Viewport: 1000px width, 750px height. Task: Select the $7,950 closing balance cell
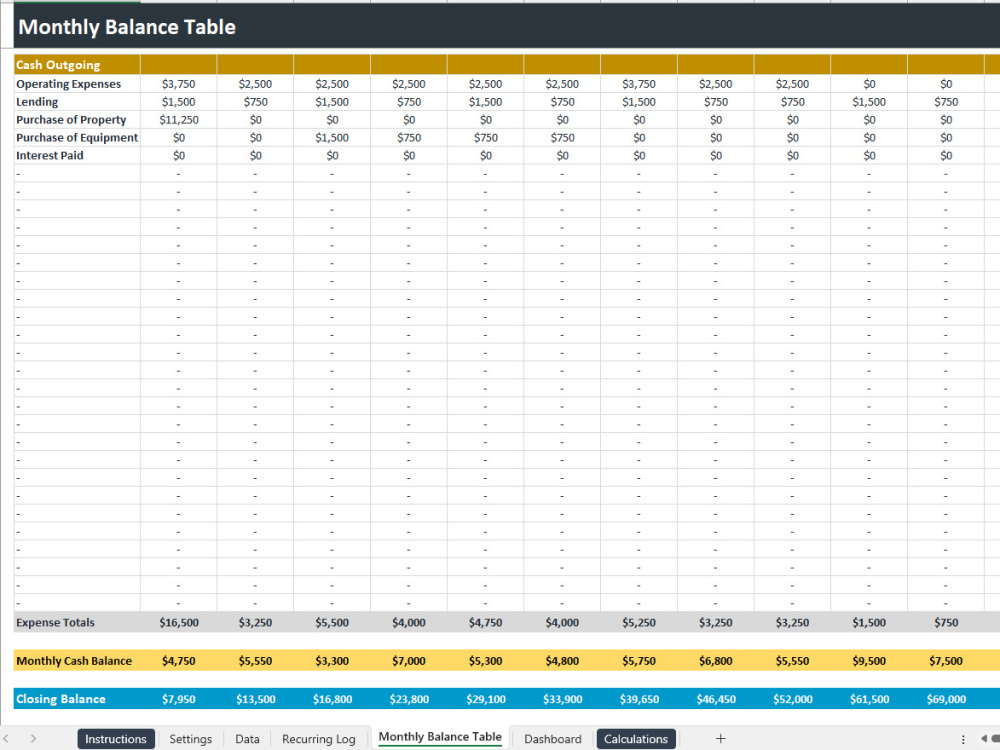[179, 699]
